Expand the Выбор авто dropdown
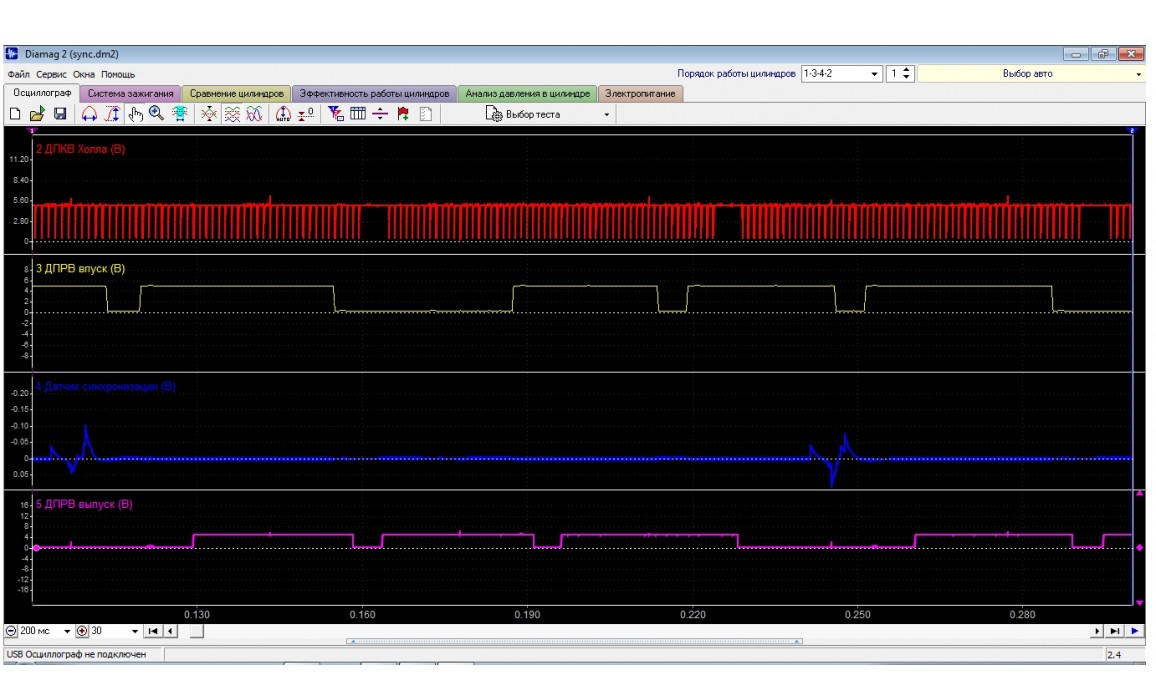The width and height of the screenshot is (1156, 700). tap(1138, 74)
